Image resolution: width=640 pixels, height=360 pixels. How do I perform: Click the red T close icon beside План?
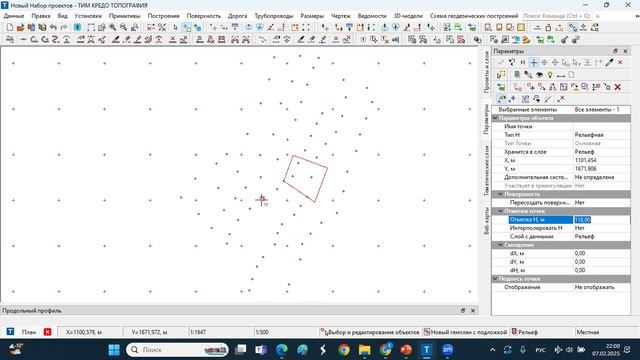tap(47, 332)
